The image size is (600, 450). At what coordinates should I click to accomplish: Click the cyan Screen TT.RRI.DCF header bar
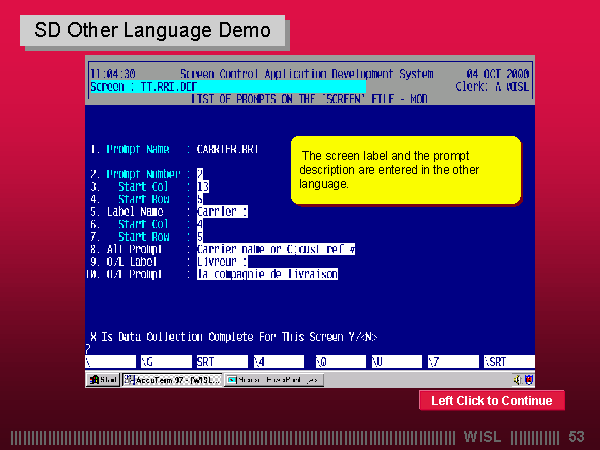point(227,86)
